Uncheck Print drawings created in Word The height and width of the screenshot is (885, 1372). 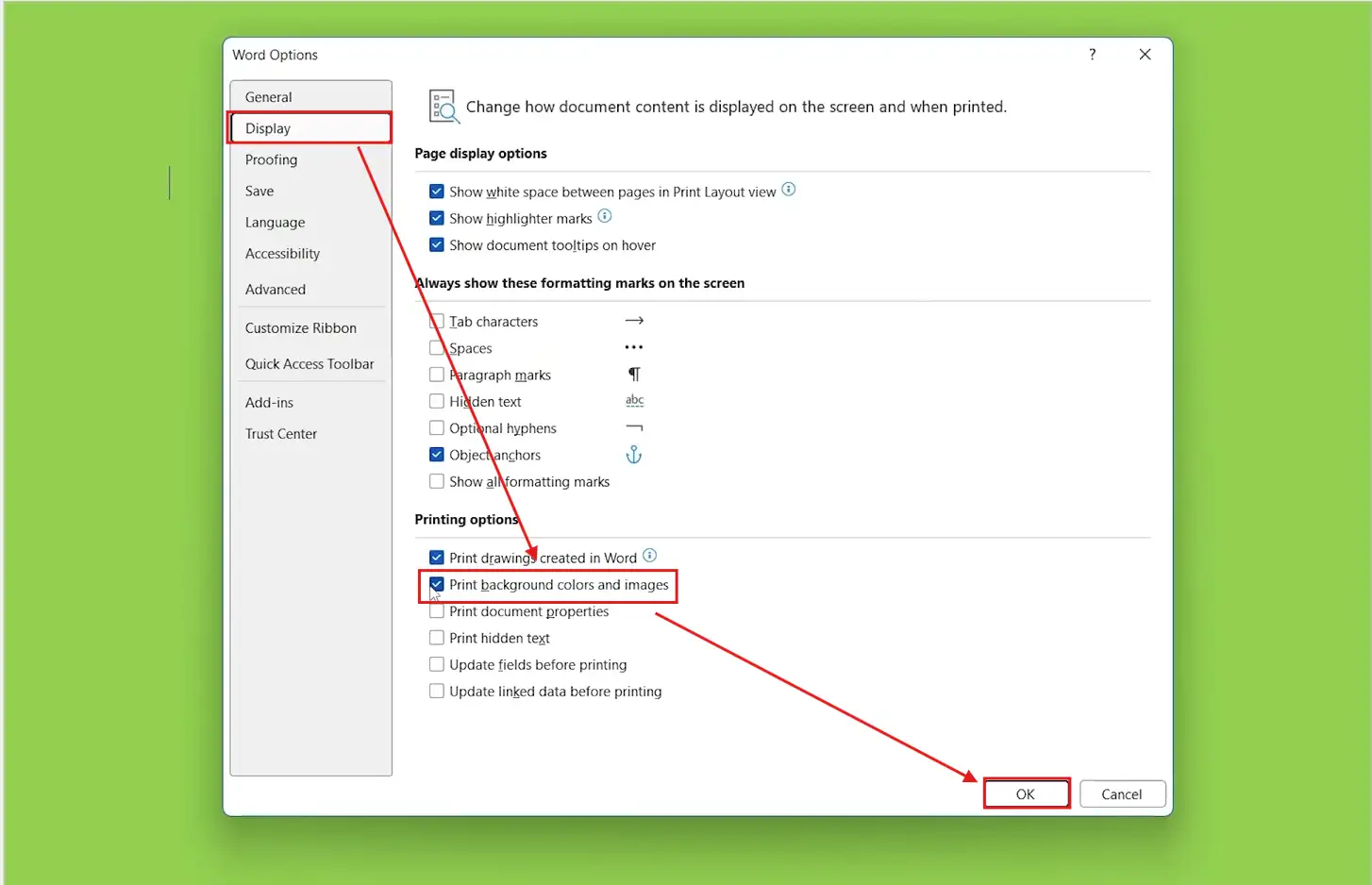(x=437, y=558)
